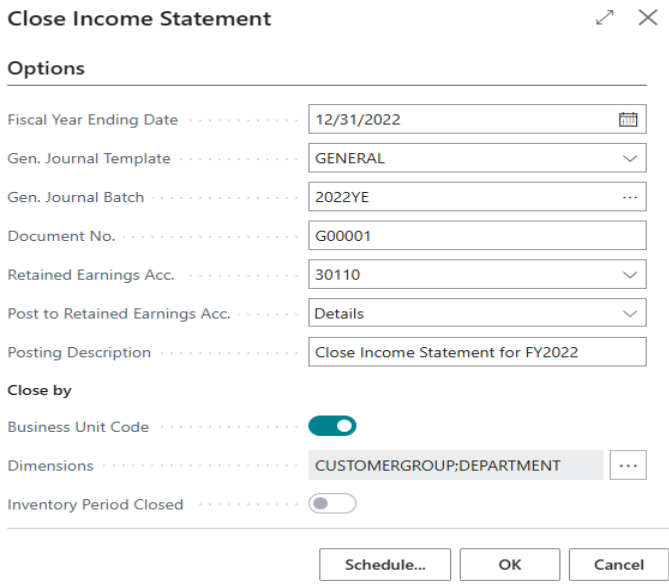Enable the Inventory Period Closed toggle
Viewport: 669px width, 588px height.
click(x=333, y=504)
